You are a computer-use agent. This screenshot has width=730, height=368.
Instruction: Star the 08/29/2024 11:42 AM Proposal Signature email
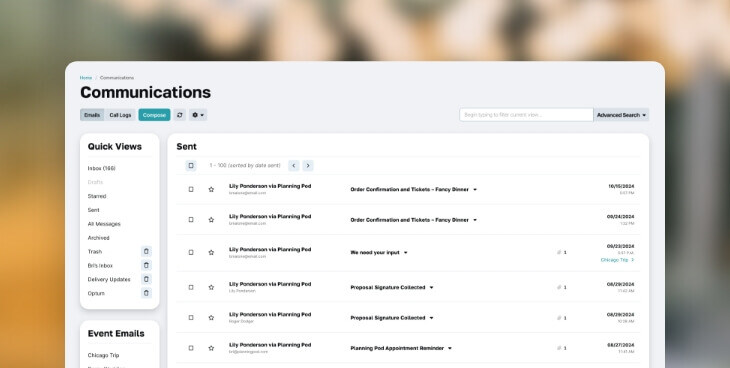(211, 287)
